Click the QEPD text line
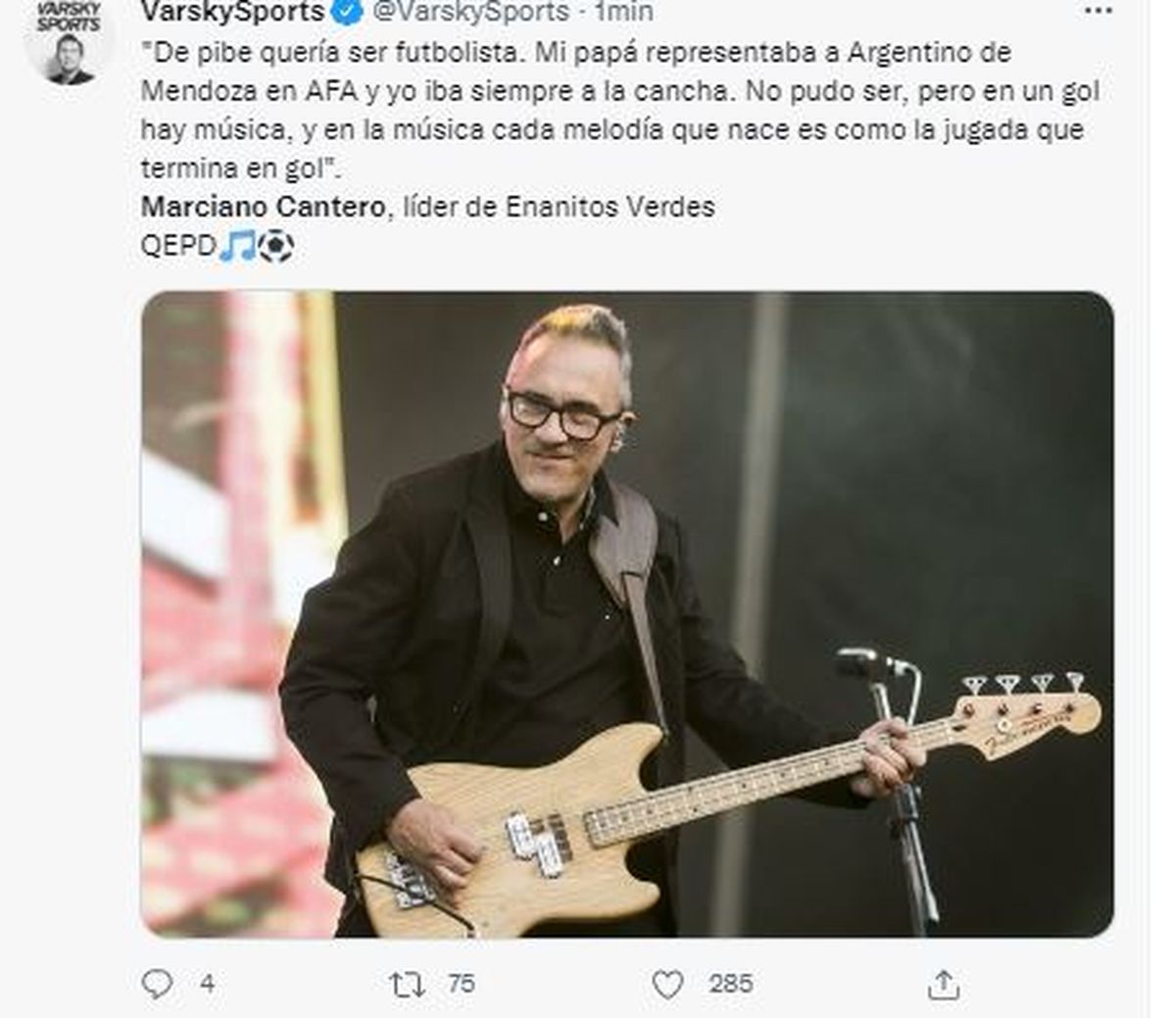The height and width of the screenshot is (1018, 1176). coord(218,246)
